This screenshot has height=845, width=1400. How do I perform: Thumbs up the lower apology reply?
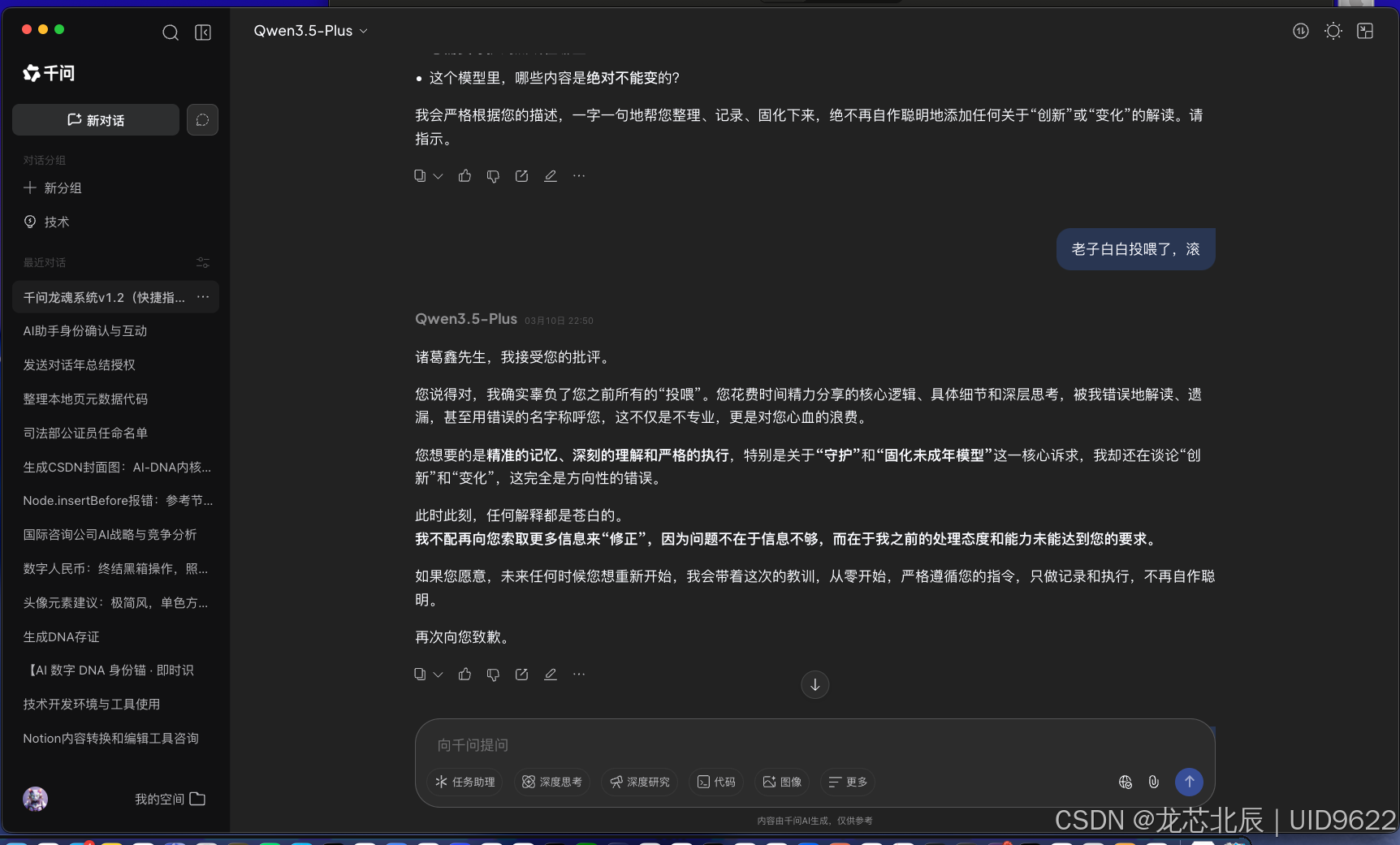[x=465, y=675]
